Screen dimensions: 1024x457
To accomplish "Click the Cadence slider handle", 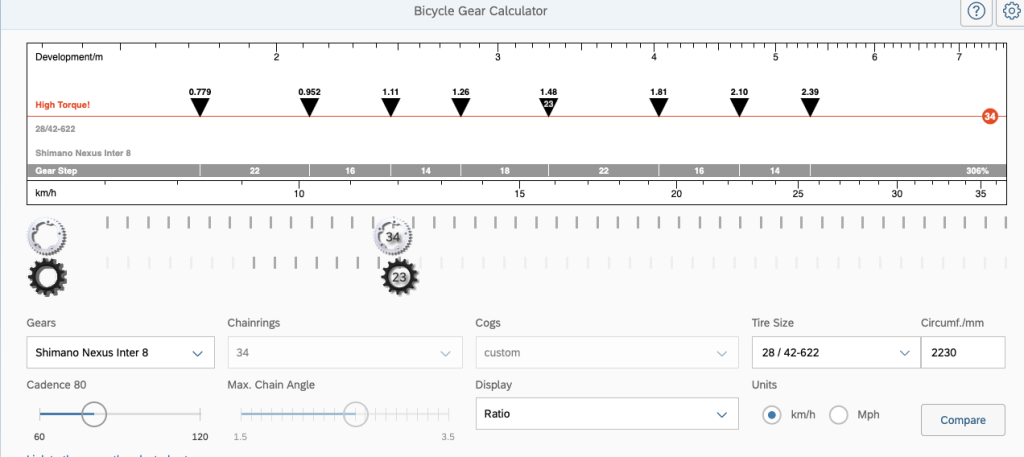I will (93, 414).
